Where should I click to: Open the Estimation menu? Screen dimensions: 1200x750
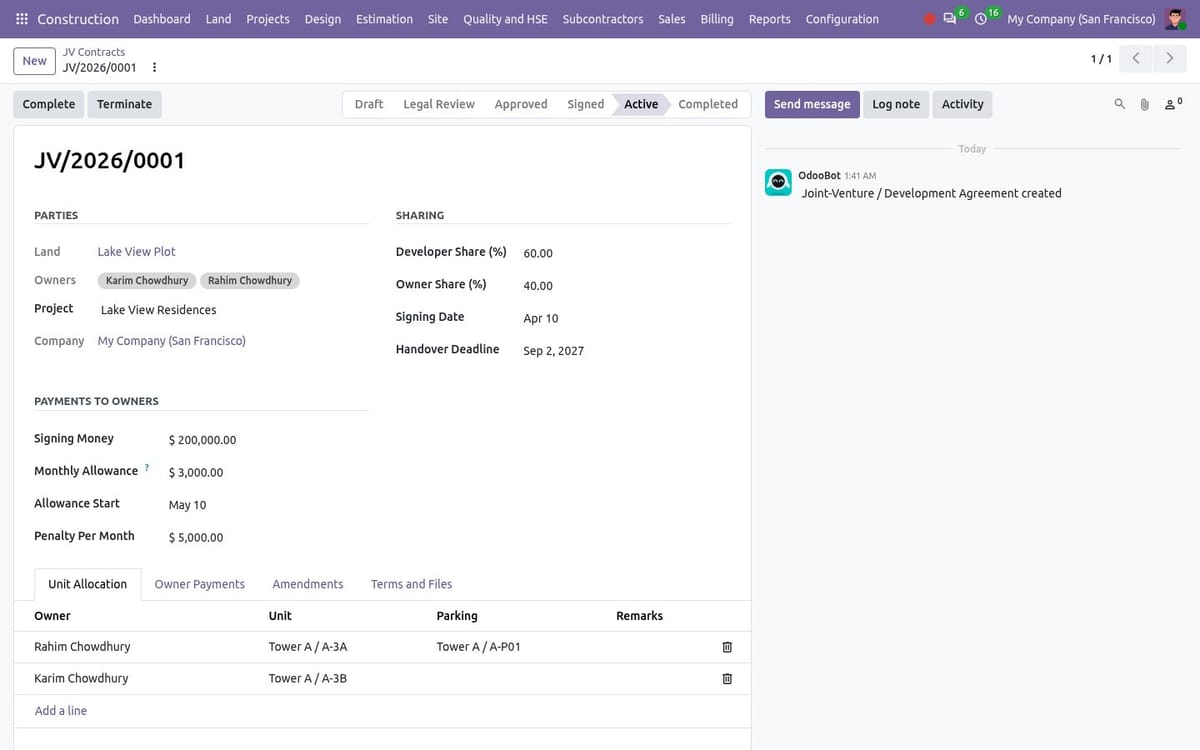[384, 19]
